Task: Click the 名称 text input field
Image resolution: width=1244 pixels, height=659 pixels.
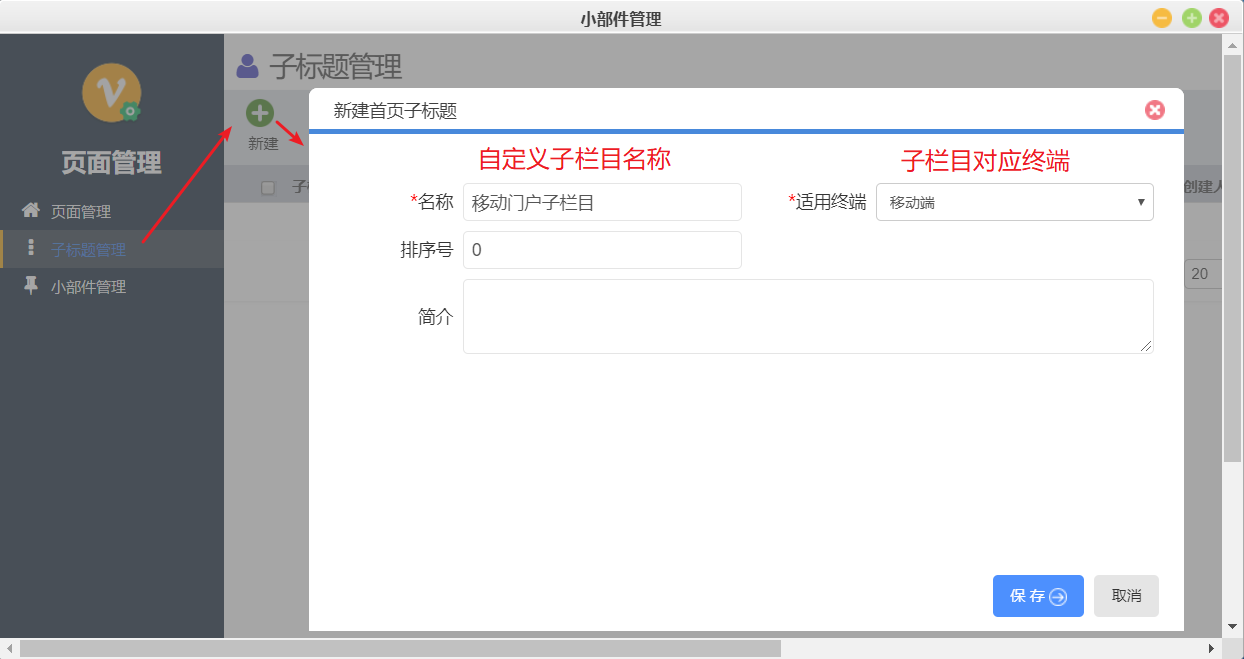Action: point(602,202)
